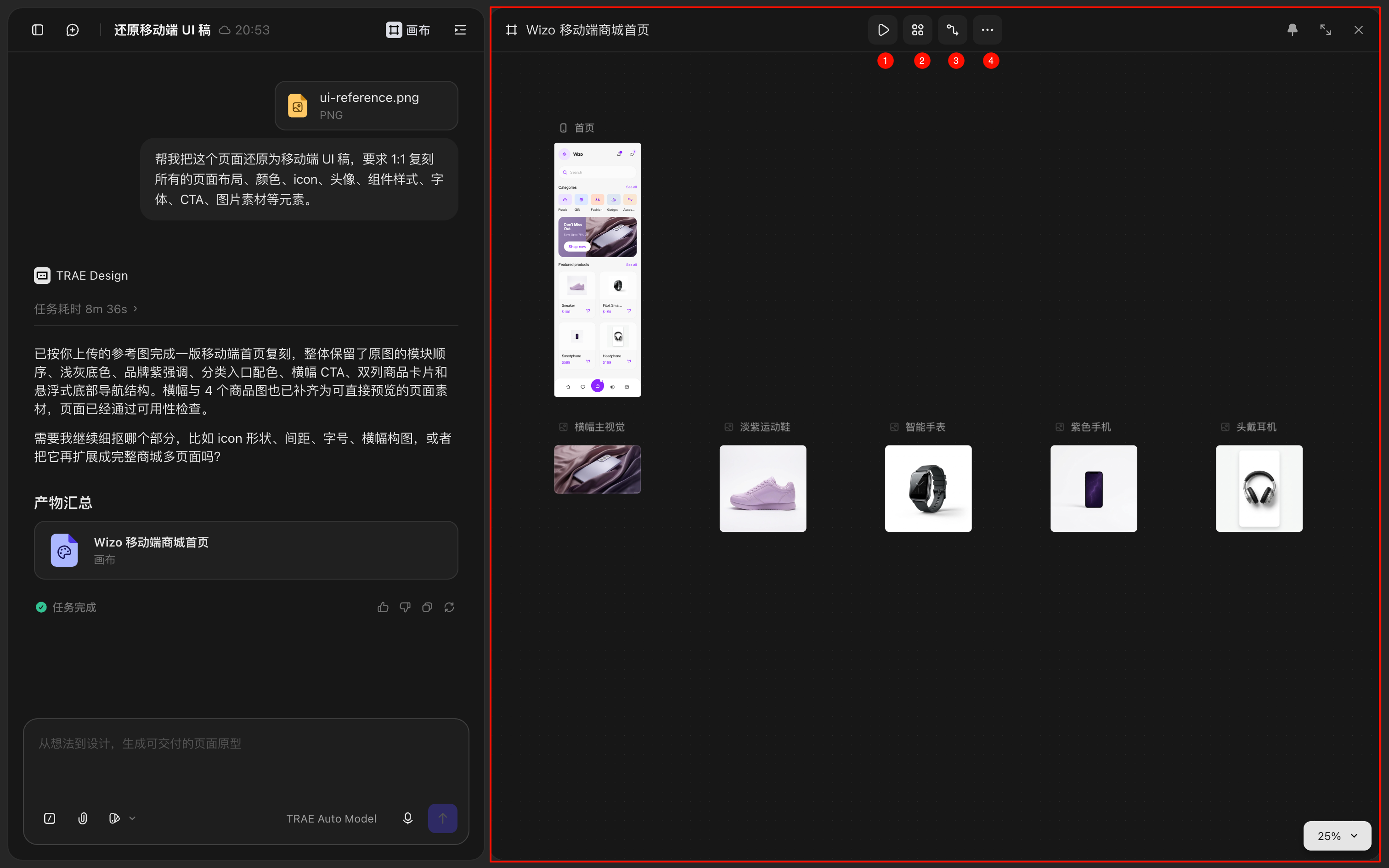This screenshot has height=868, width=1389.
Task: Give a thumbs down to the response
Action: [x=405, y=607]
